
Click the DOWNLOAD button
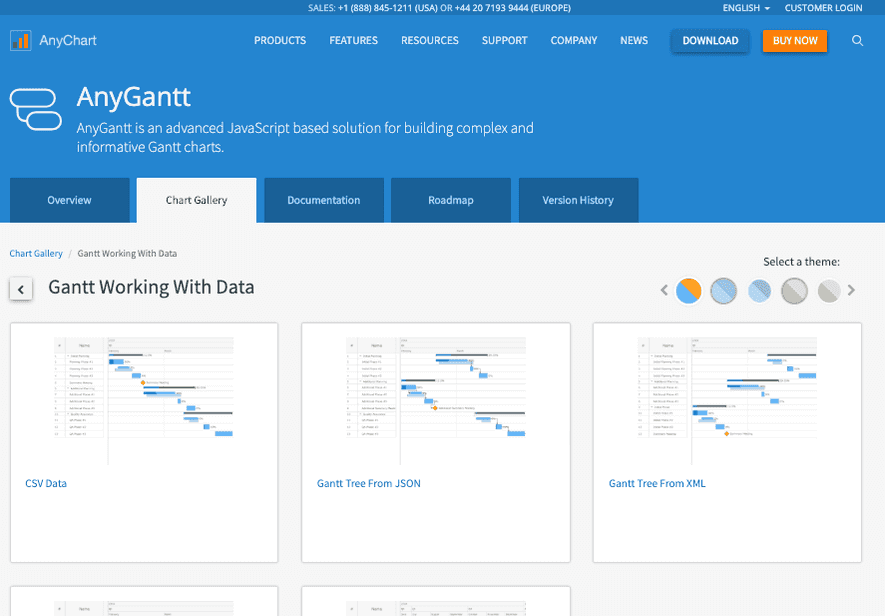[x=710, y=41]
